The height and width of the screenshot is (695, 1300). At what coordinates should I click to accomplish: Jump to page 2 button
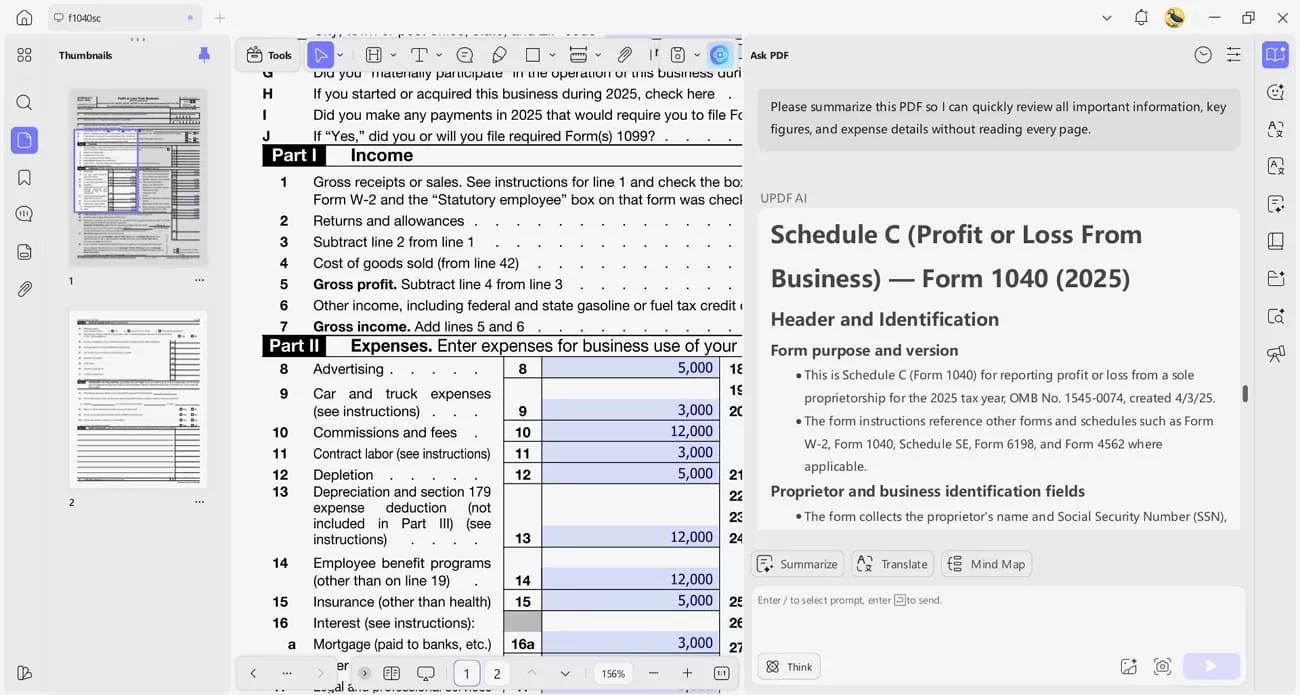[x=497, y=673]
